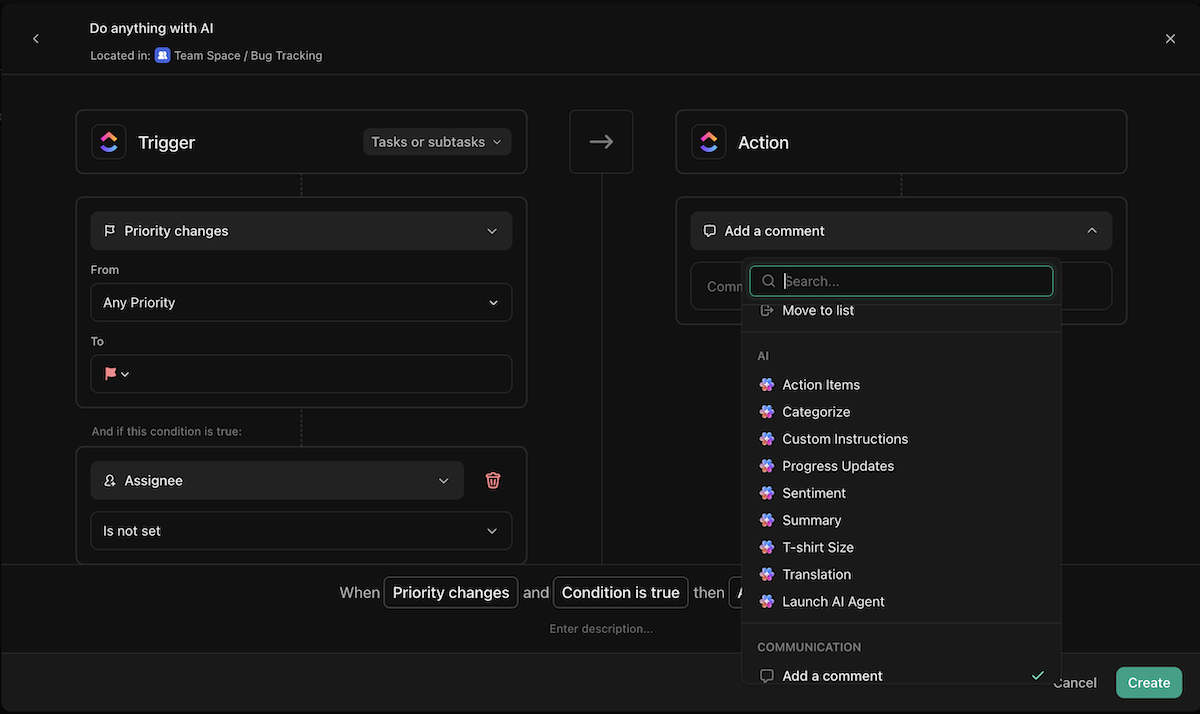Viewport: 1200px width, 714px height.
Task: Click the ClickUp logo in the Trigger card
Action: [109, 141]
